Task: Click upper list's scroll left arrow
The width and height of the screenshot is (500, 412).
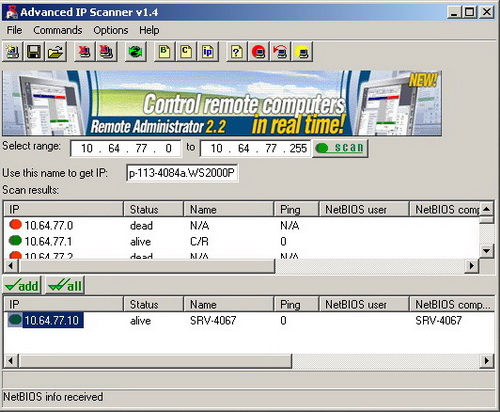Action: [x=11, y=266]
